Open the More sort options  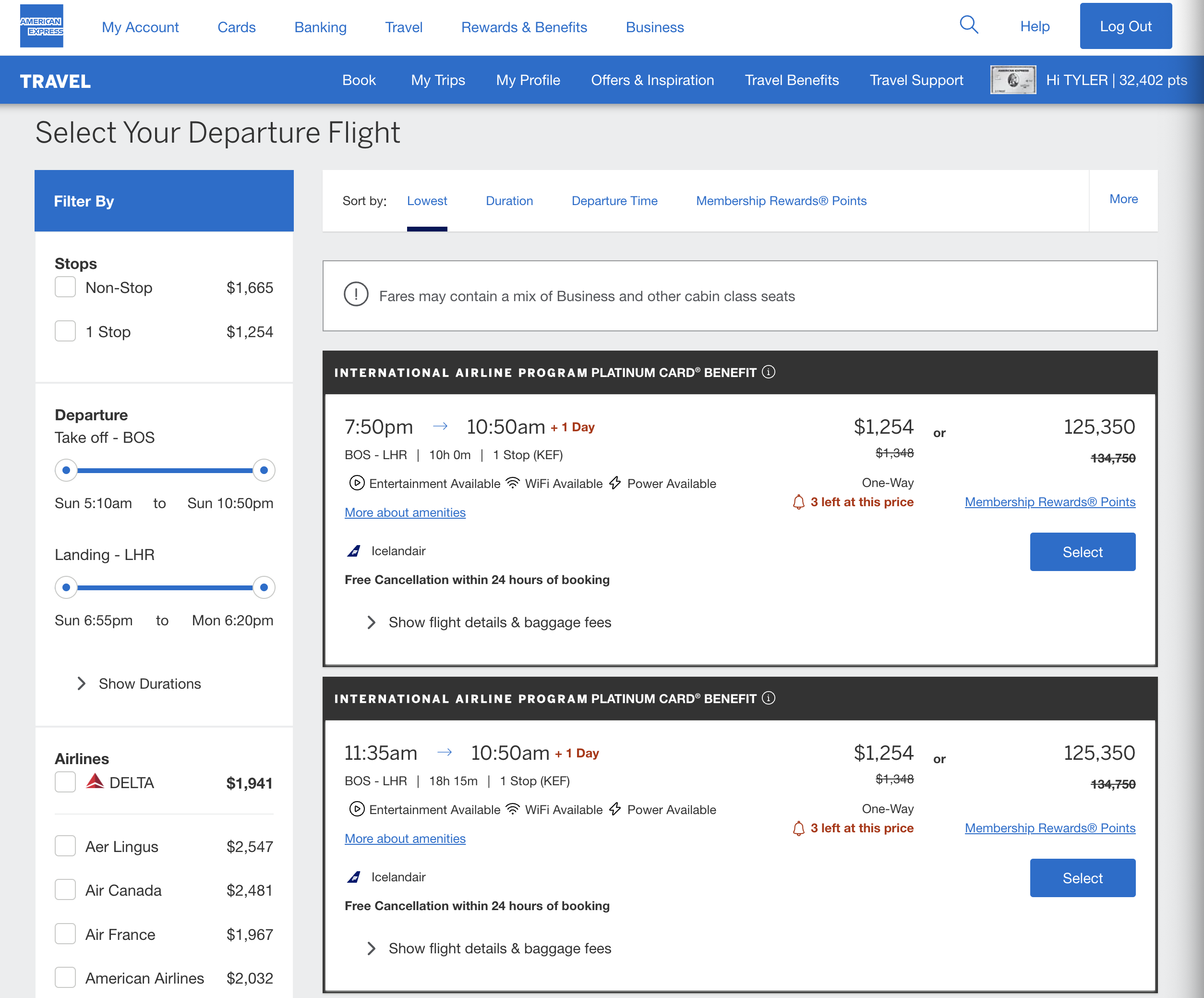tap(1123, 199)
